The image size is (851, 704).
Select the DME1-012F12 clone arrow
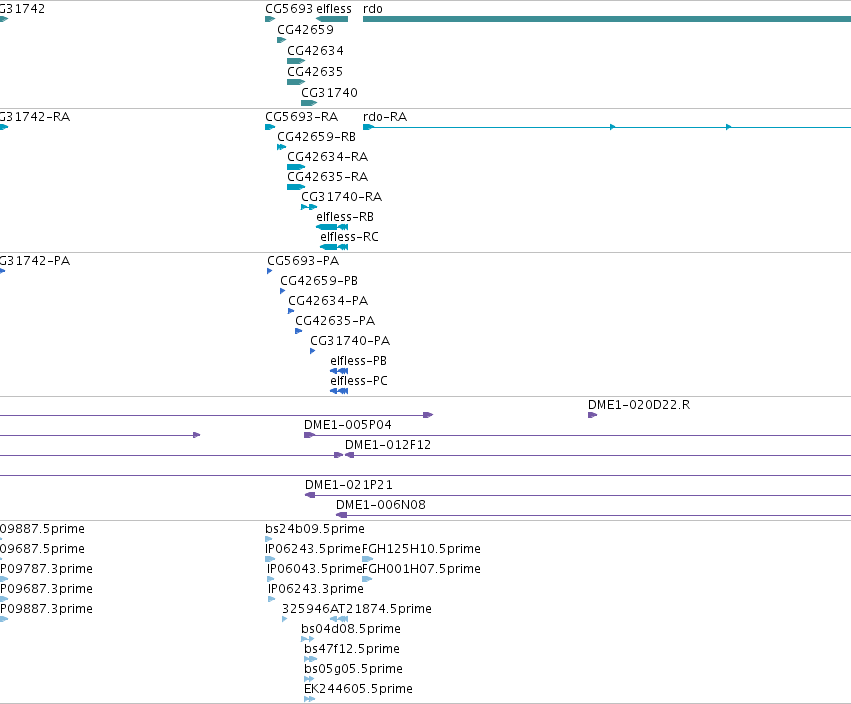pyautogui.click(x=350, y=455)
